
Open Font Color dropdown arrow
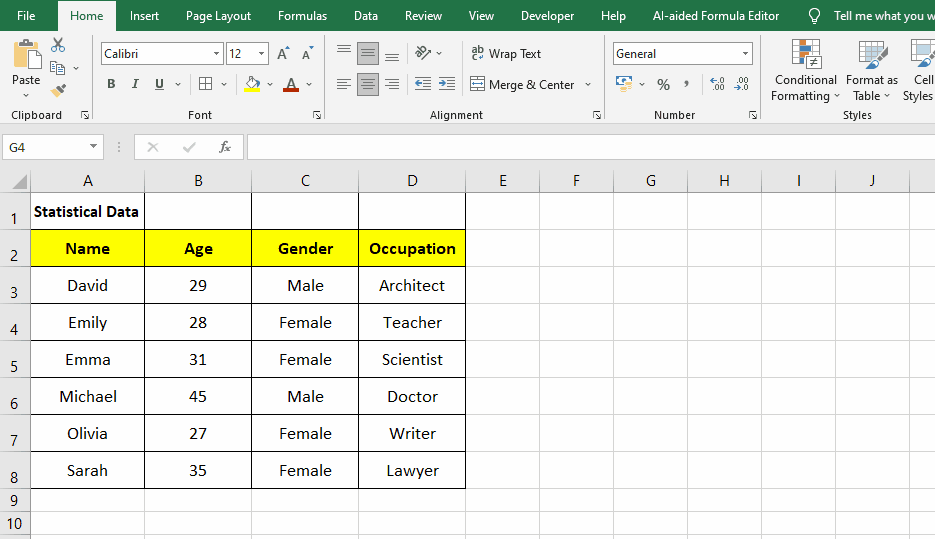309,84
